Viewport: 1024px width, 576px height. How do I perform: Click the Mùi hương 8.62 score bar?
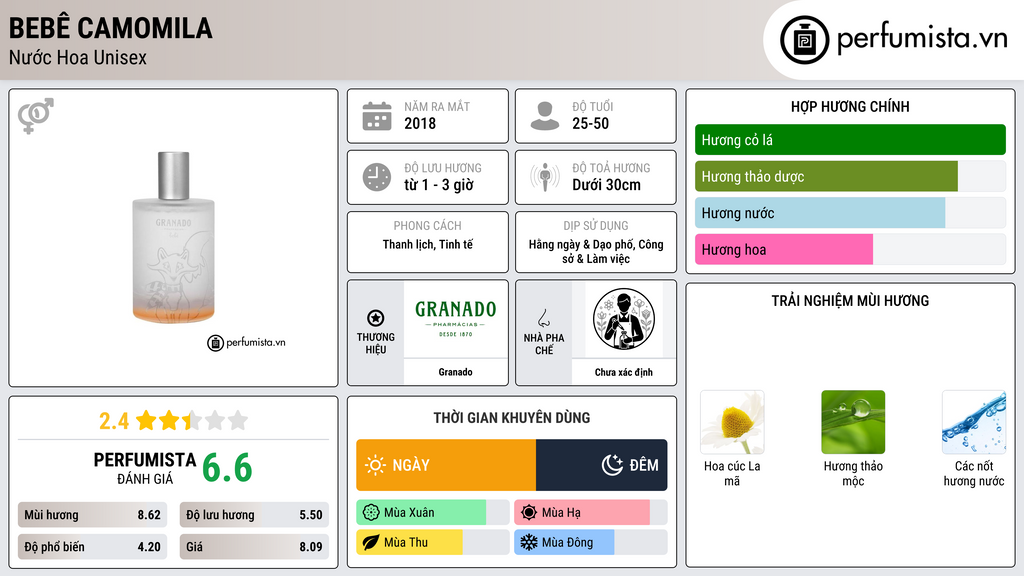click(93, 515)
